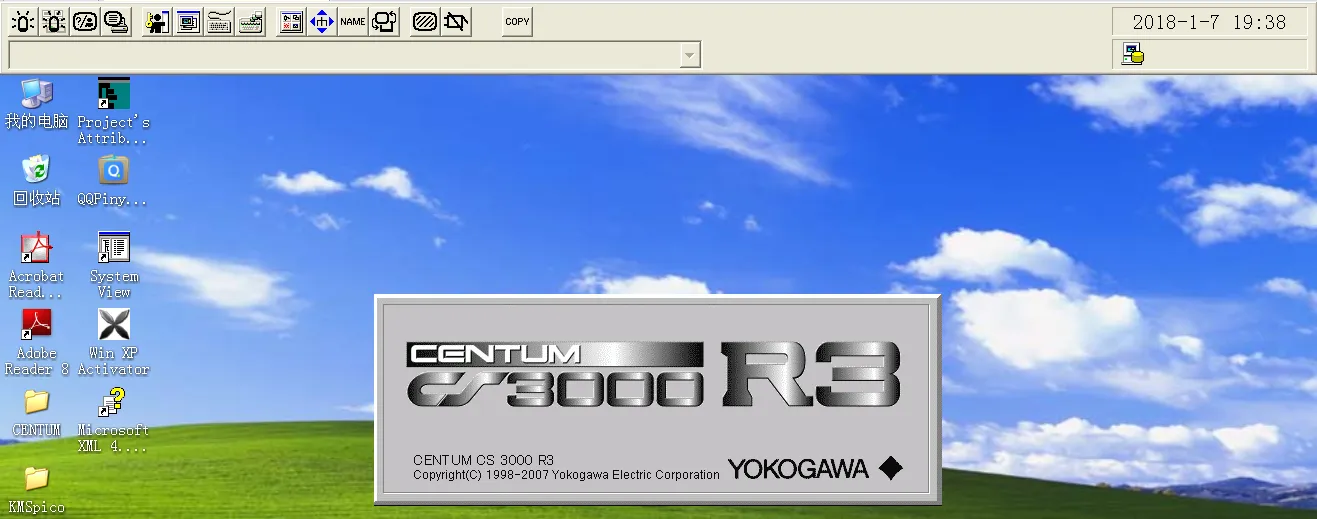The height and width of the screenshot is (519, 1317).
Task: Select the CENTUM folder icon
Action: (36, 413)
